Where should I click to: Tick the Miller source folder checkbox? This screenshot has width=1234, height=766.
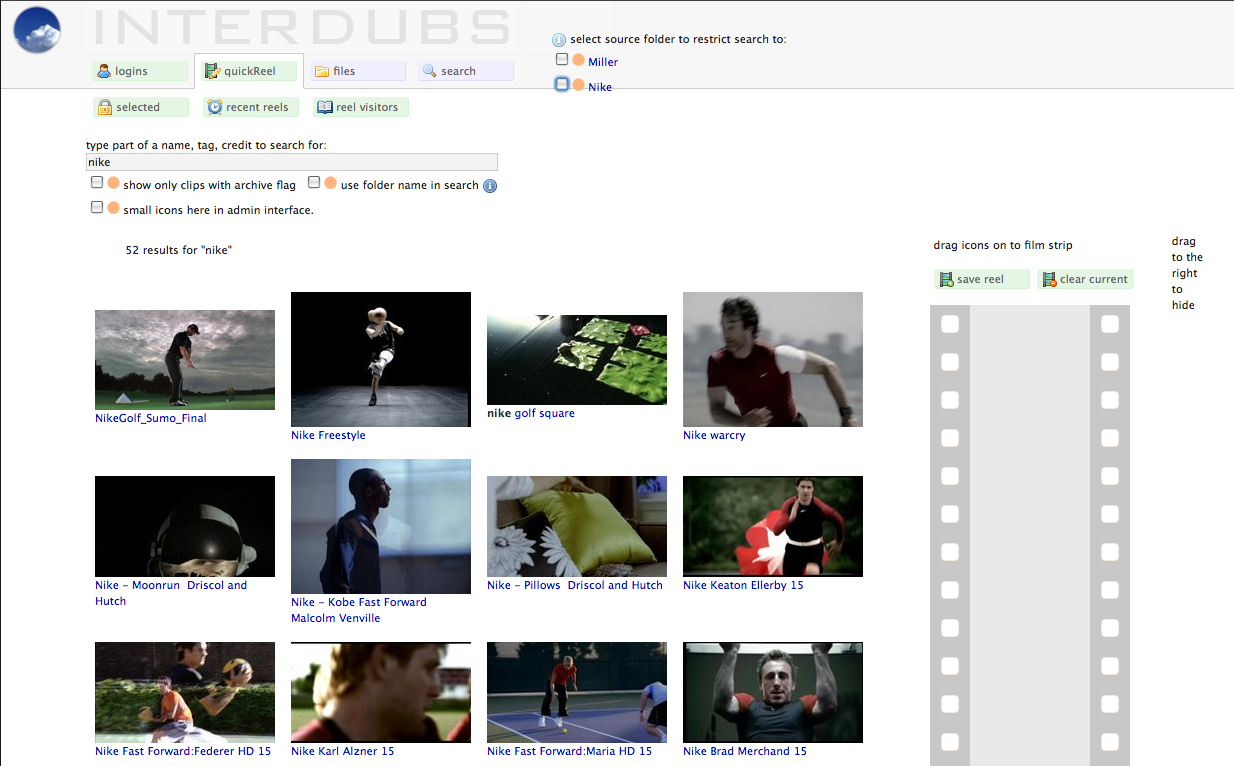click(562, 60)
